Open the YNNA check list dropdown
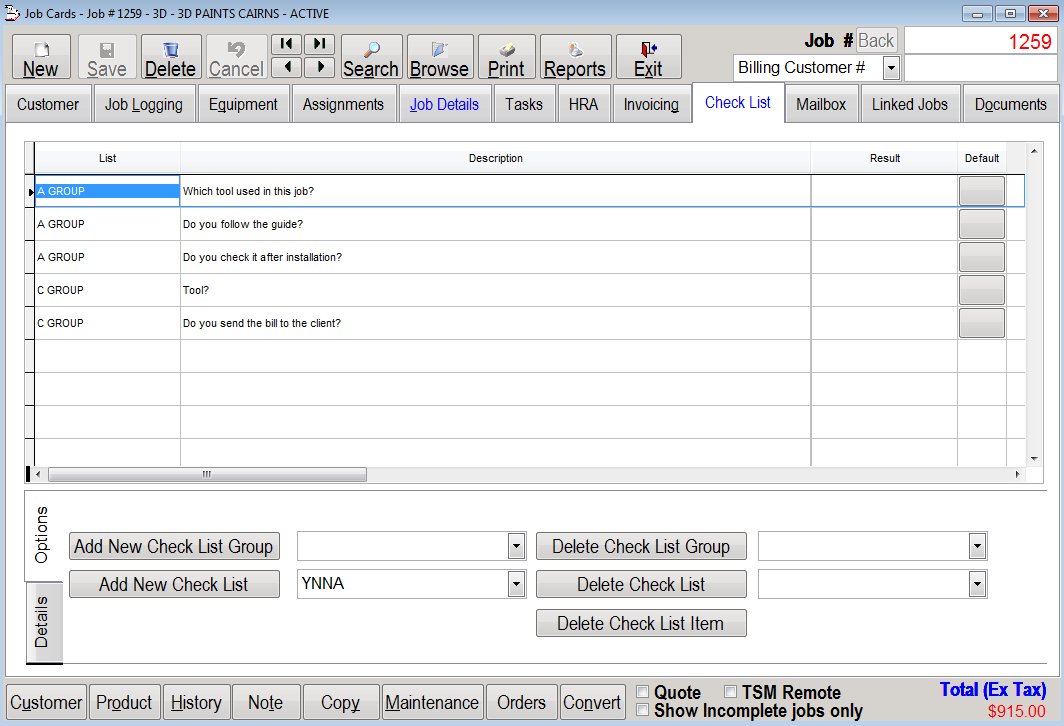Viewport: 1064px width, 726px height. pos(516,585)
